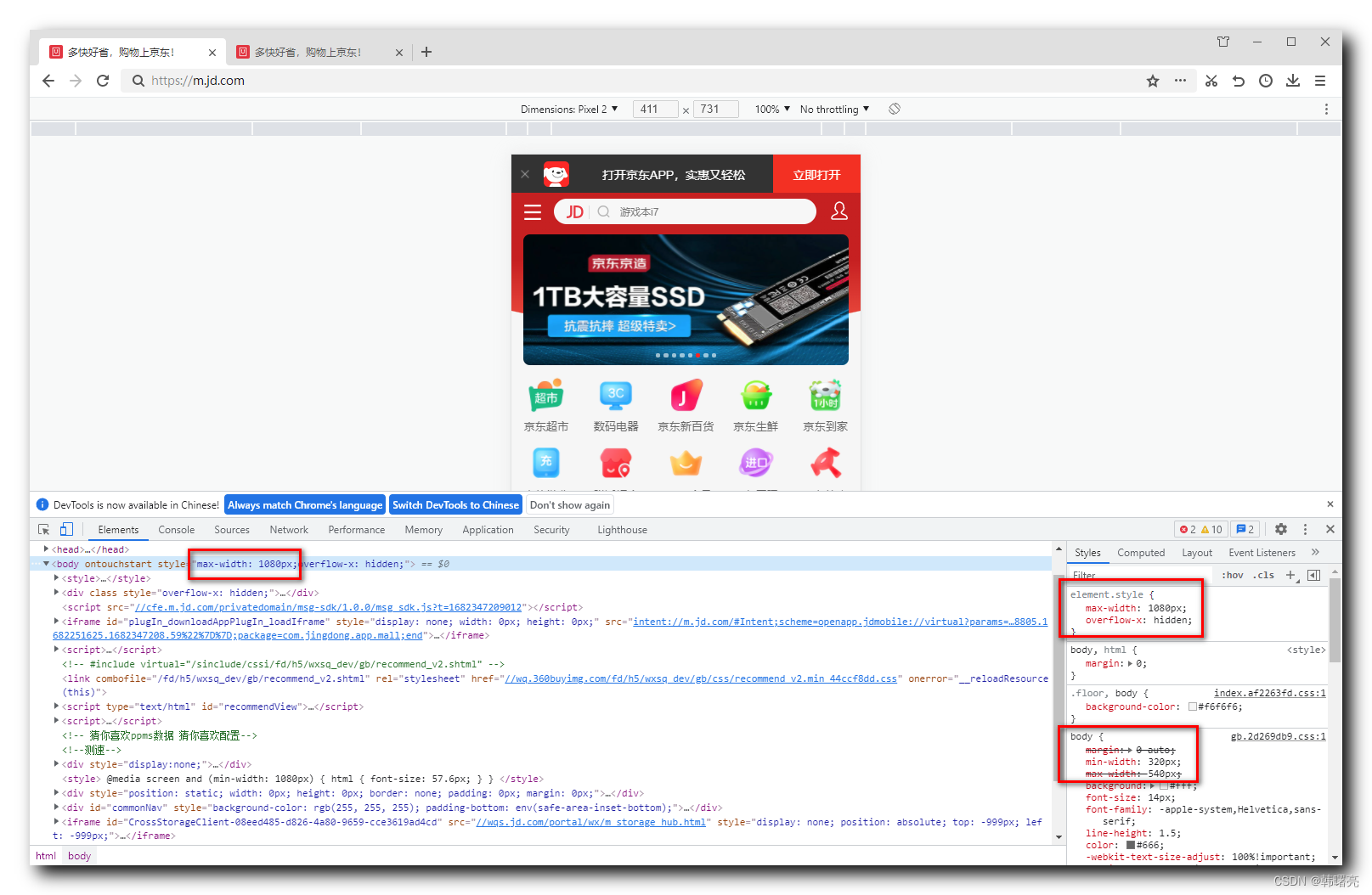Viewport: 1372px width, 895px height.
Task: Click the device width field showing 411
Action: coord(656,109)
